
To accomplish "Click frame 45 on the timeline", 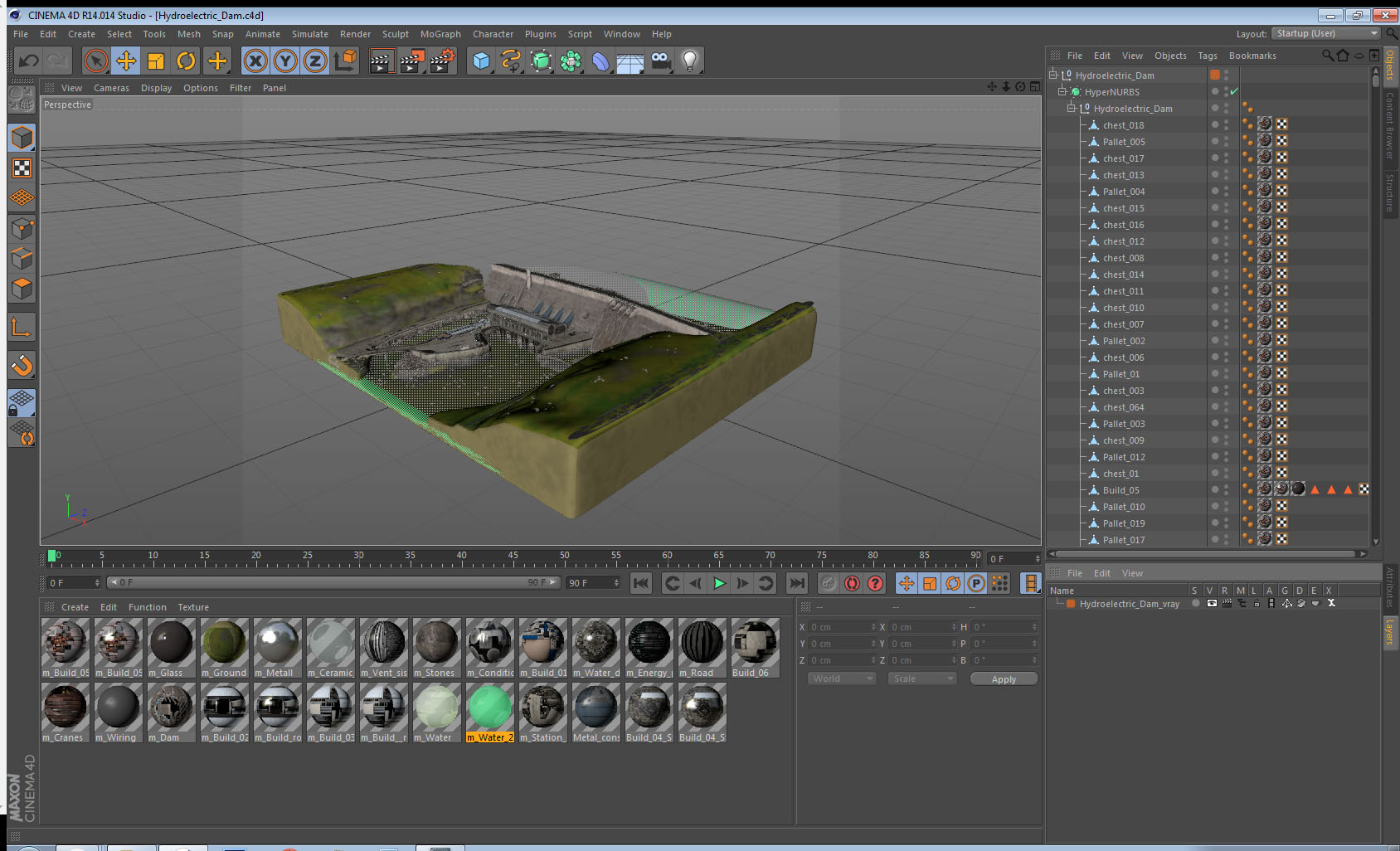I will pyautogui.click(x=513, y=557).
